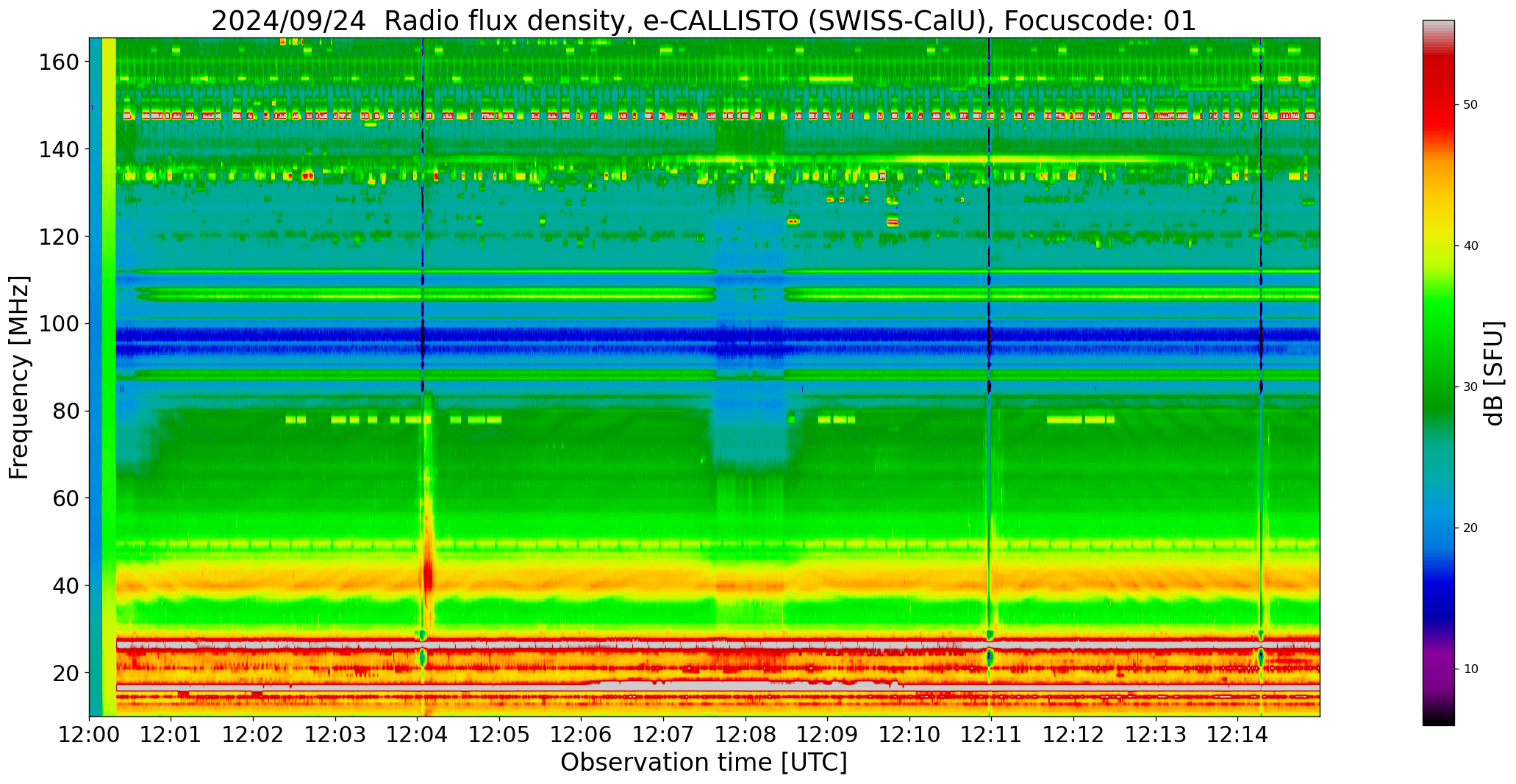This screenshot has height=784, width=1516.
Task: Click the 60 frequency tick label
Action: (x=65, y=498)
